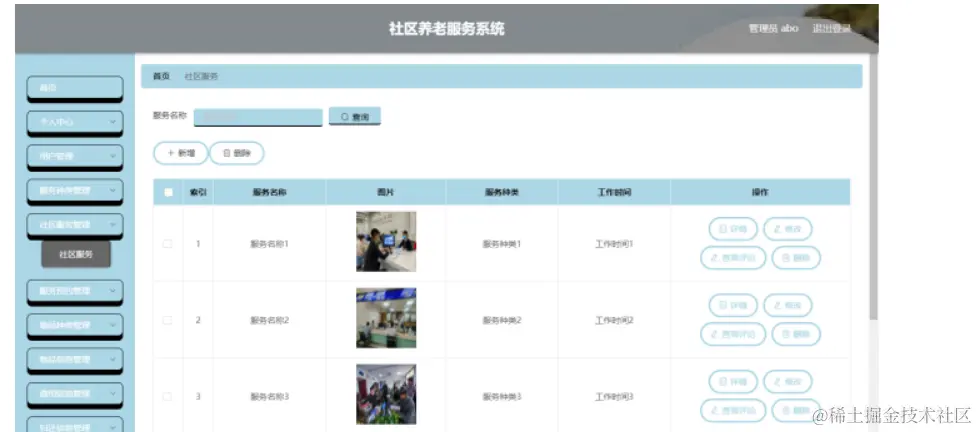
Task: Open 详情 for row 服务名称1
Action: tap(733, 229)
